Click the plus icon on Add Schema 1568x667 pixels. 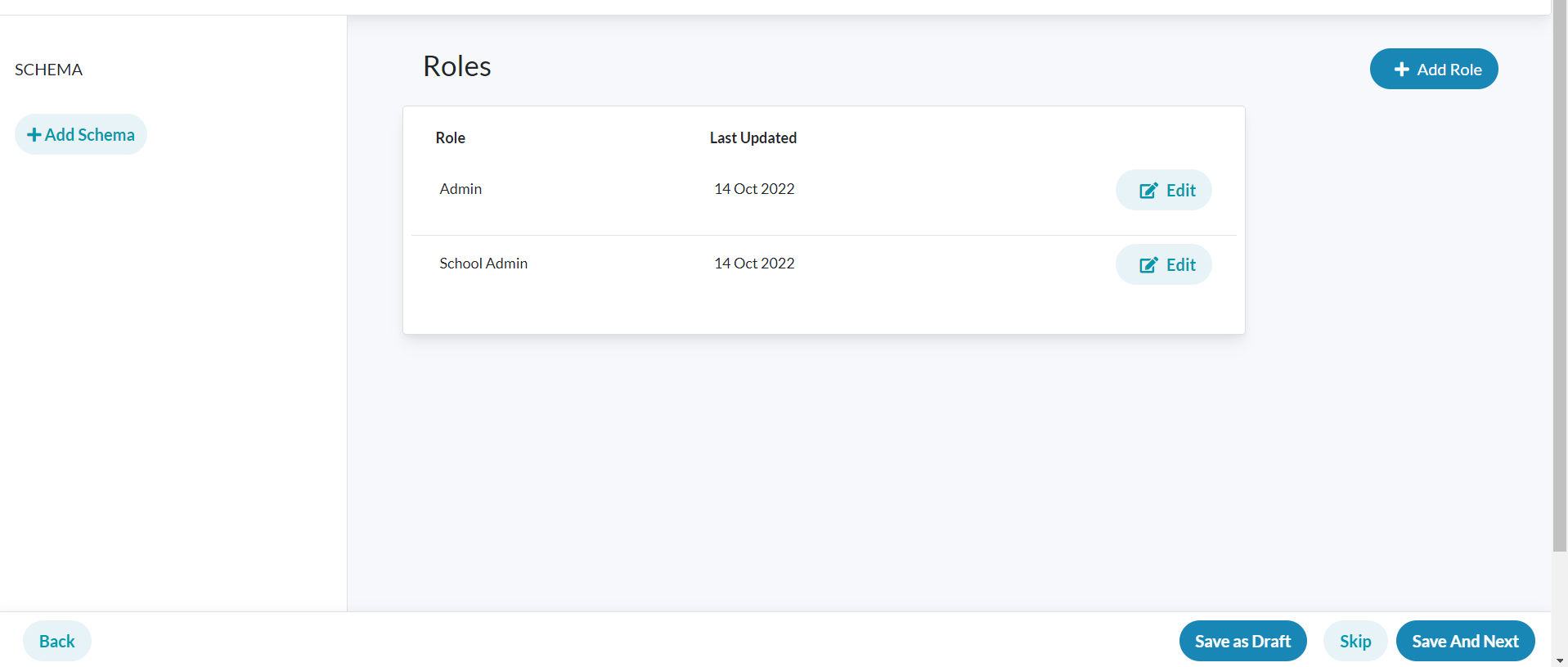(x=34, y=133)
